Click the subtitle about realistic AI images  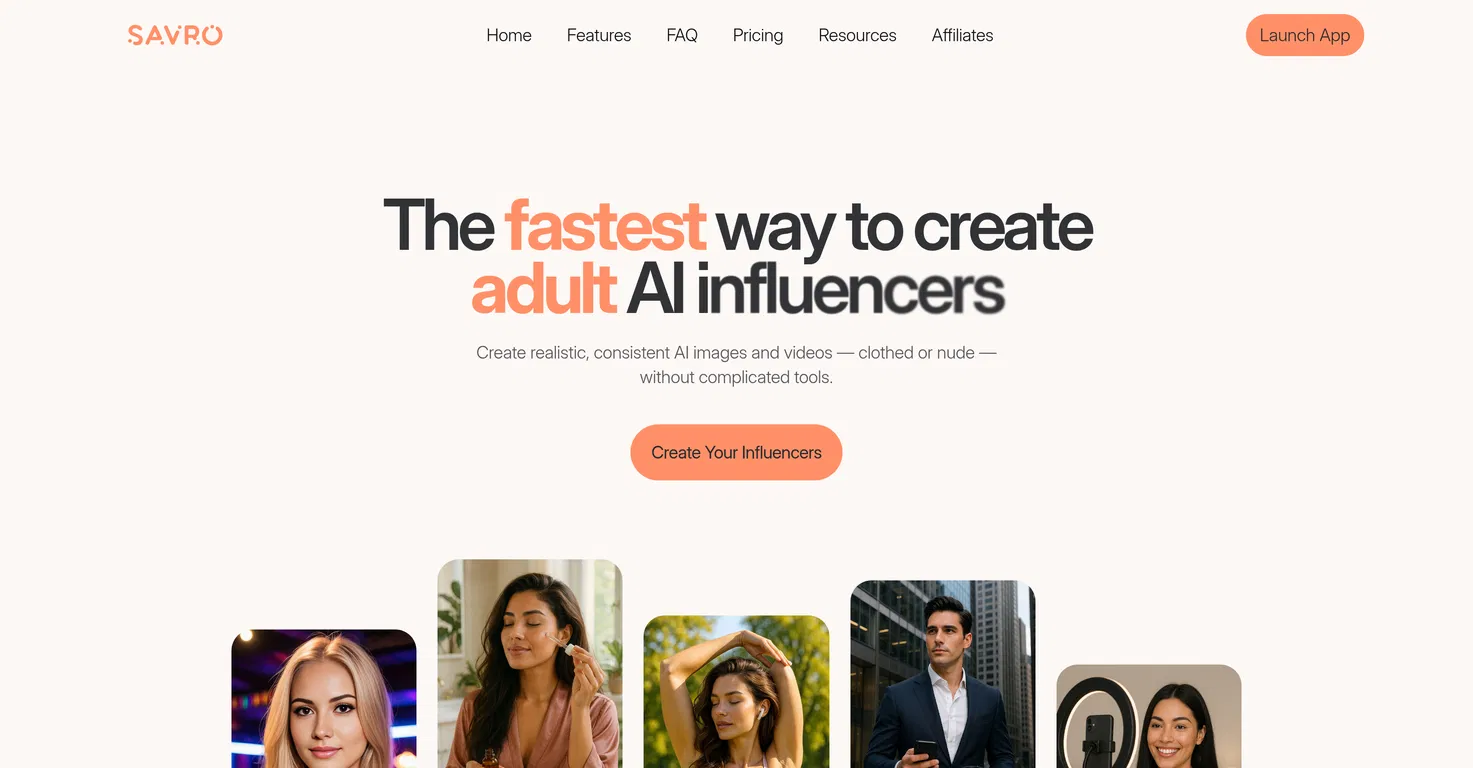tap(736, 365)
